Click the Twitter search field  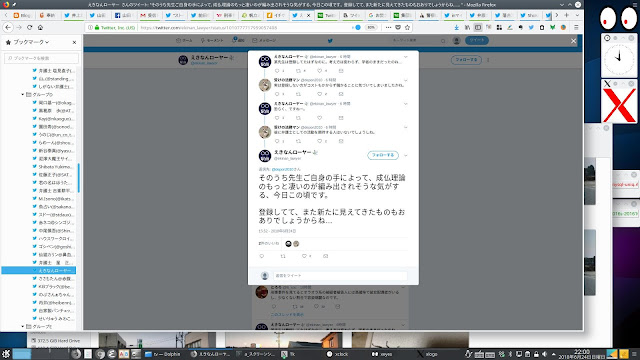coord(418,40)
